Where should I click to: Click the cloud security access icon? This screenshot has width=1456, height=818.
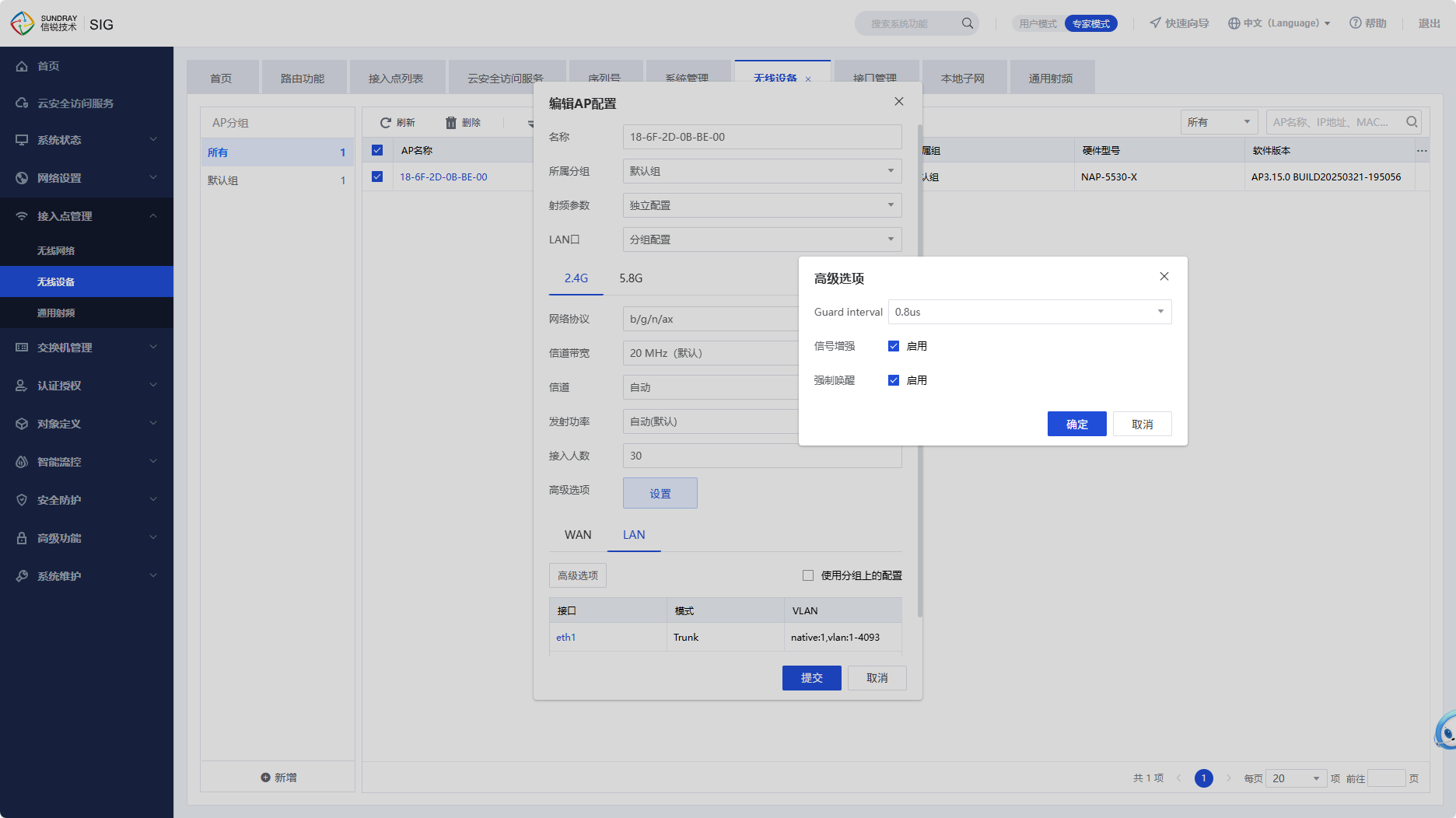22,103
